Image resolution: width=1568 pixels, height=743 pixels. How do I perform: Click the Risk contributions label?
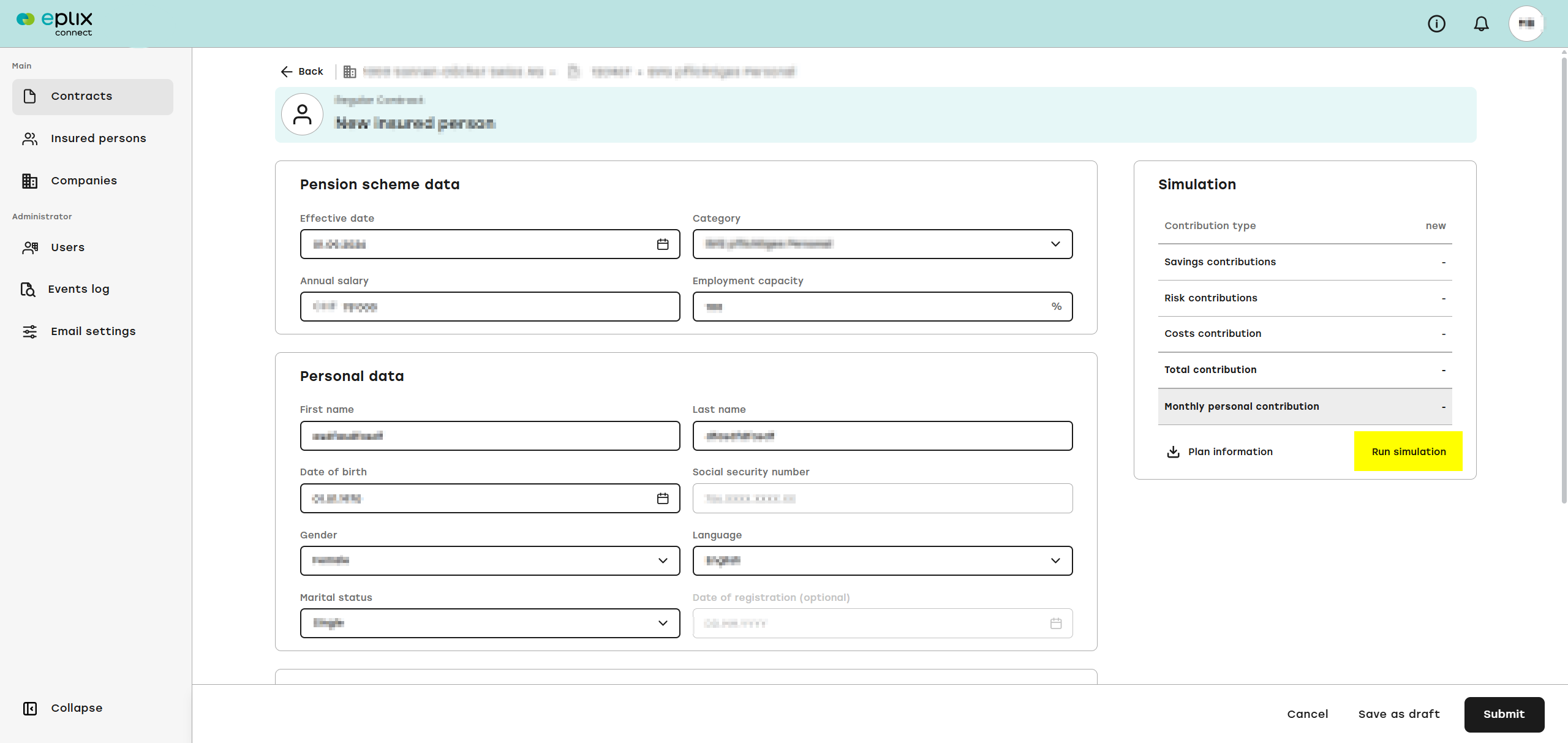tap(1211, 298)
